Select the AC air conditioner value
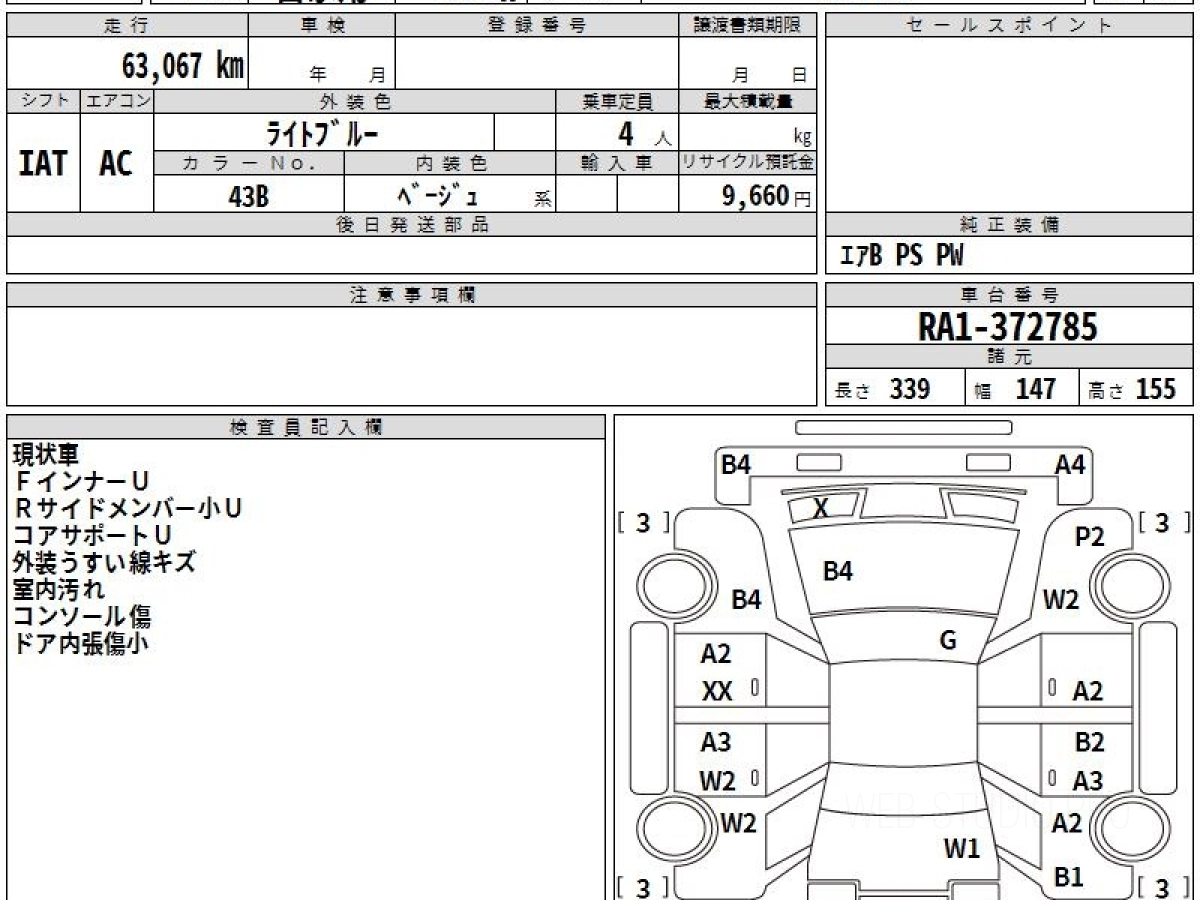The image size is (1200, 900). point(117,163)
